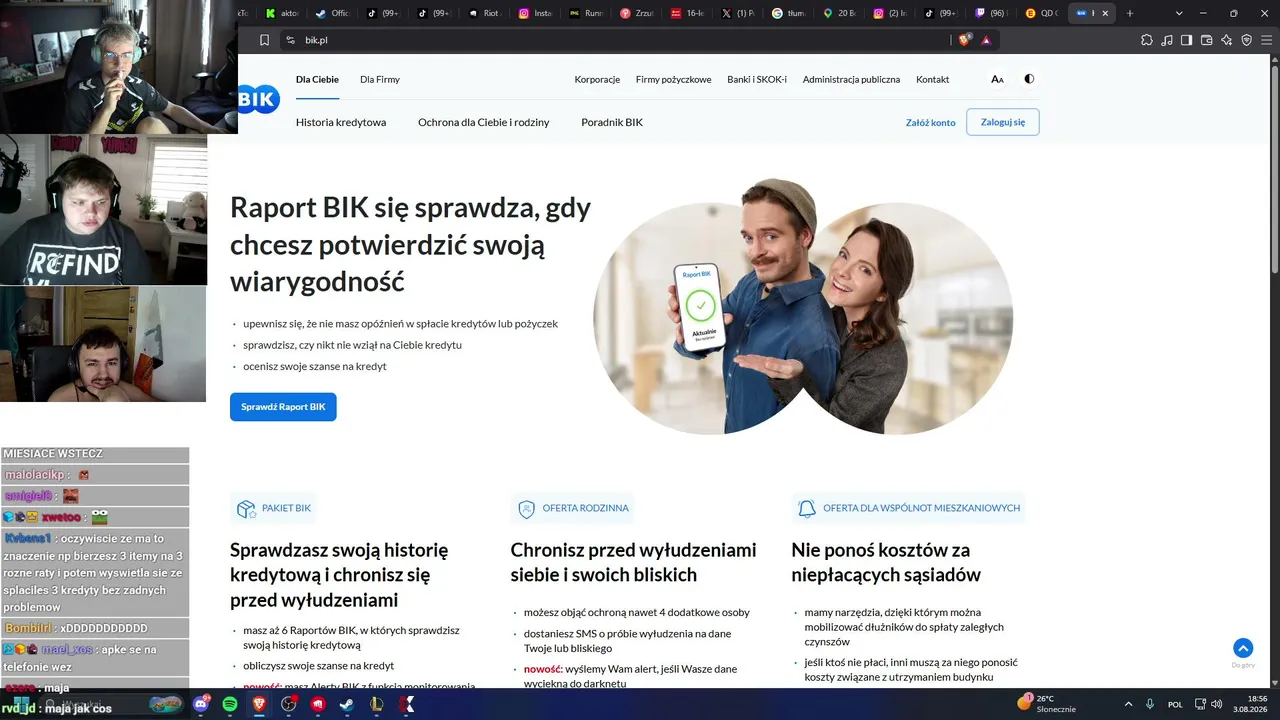
Task: Click the heading "Nie ponoś kosztów za niepłacących sąsiadów"
Action: (x=886, y=562)
